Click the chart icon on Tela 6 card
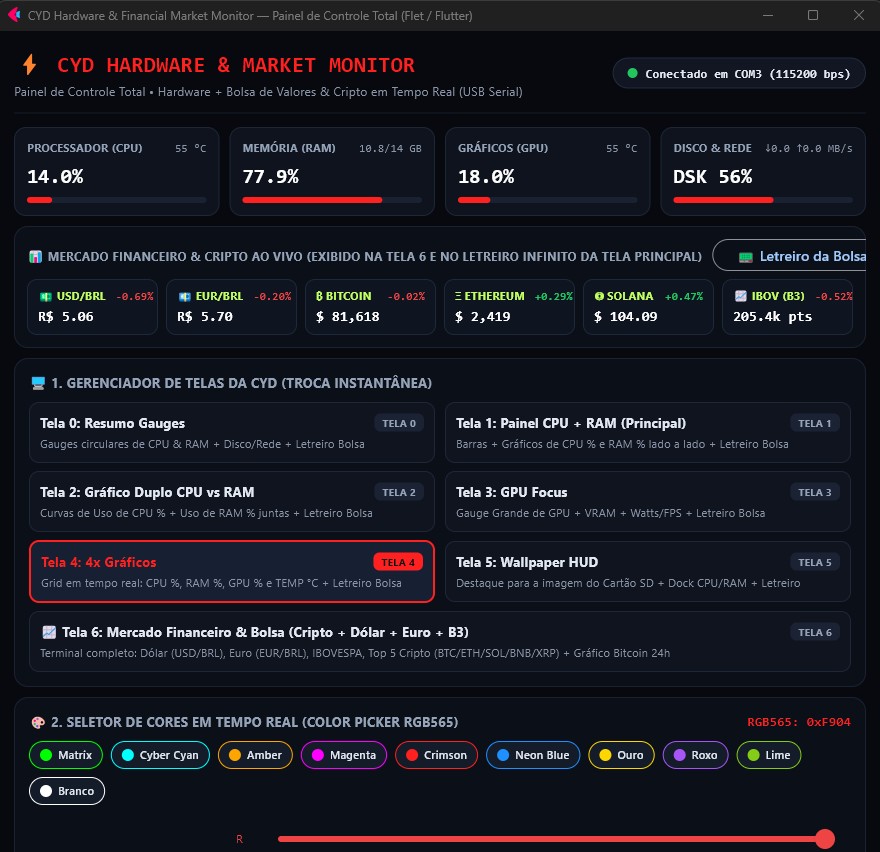The height and width of the screenshot is (852, 880). (49, 633)
